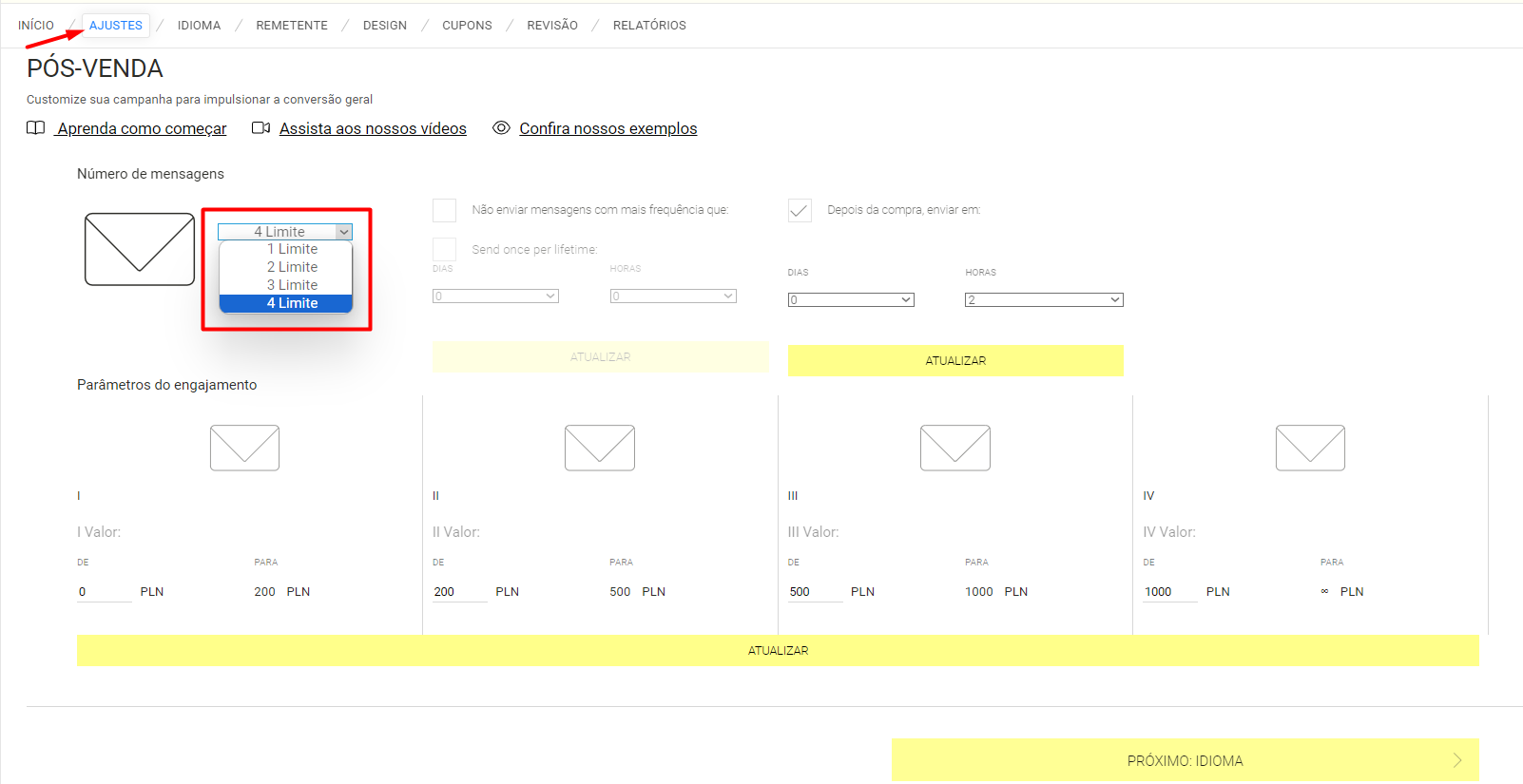Open the HORAS dropdown showing 2
This screenshot has width=1523, height=784.
click(1044, 300)
